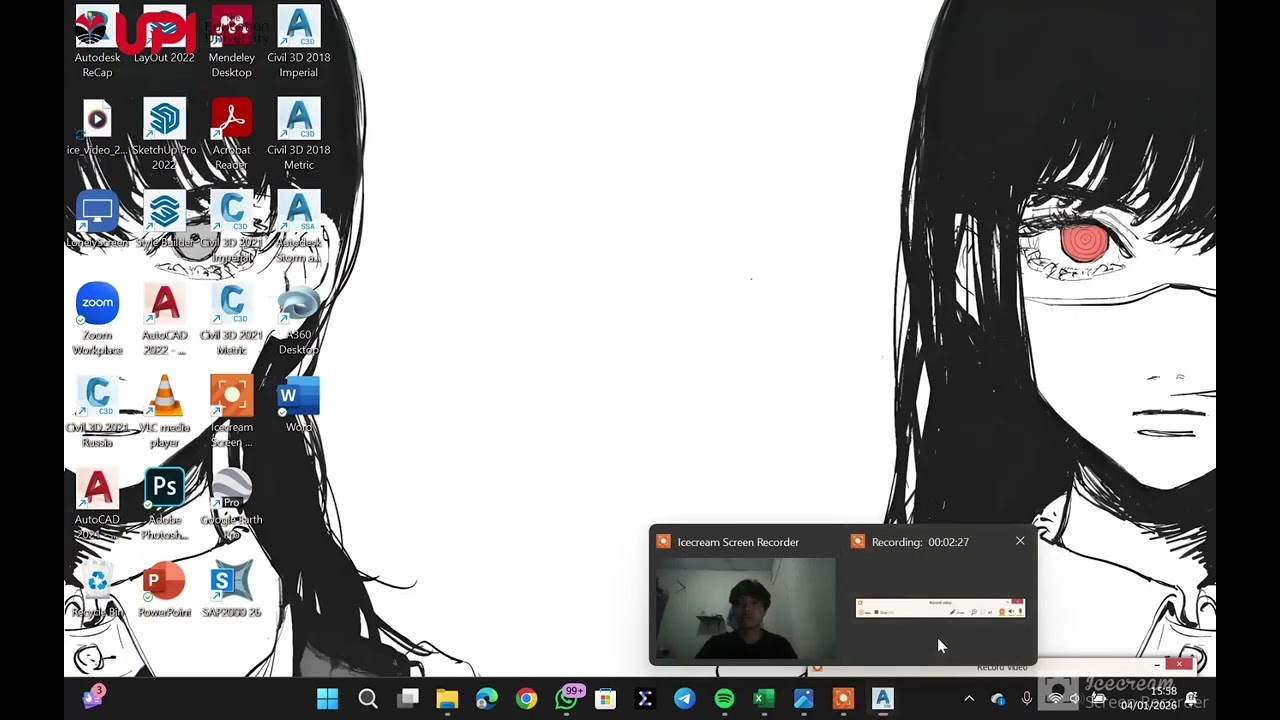Image resolution: width=1280 pixels, height=720 pixels.
Task: Click the Recycle Bin desktop icon
Action: coord(97,590)
